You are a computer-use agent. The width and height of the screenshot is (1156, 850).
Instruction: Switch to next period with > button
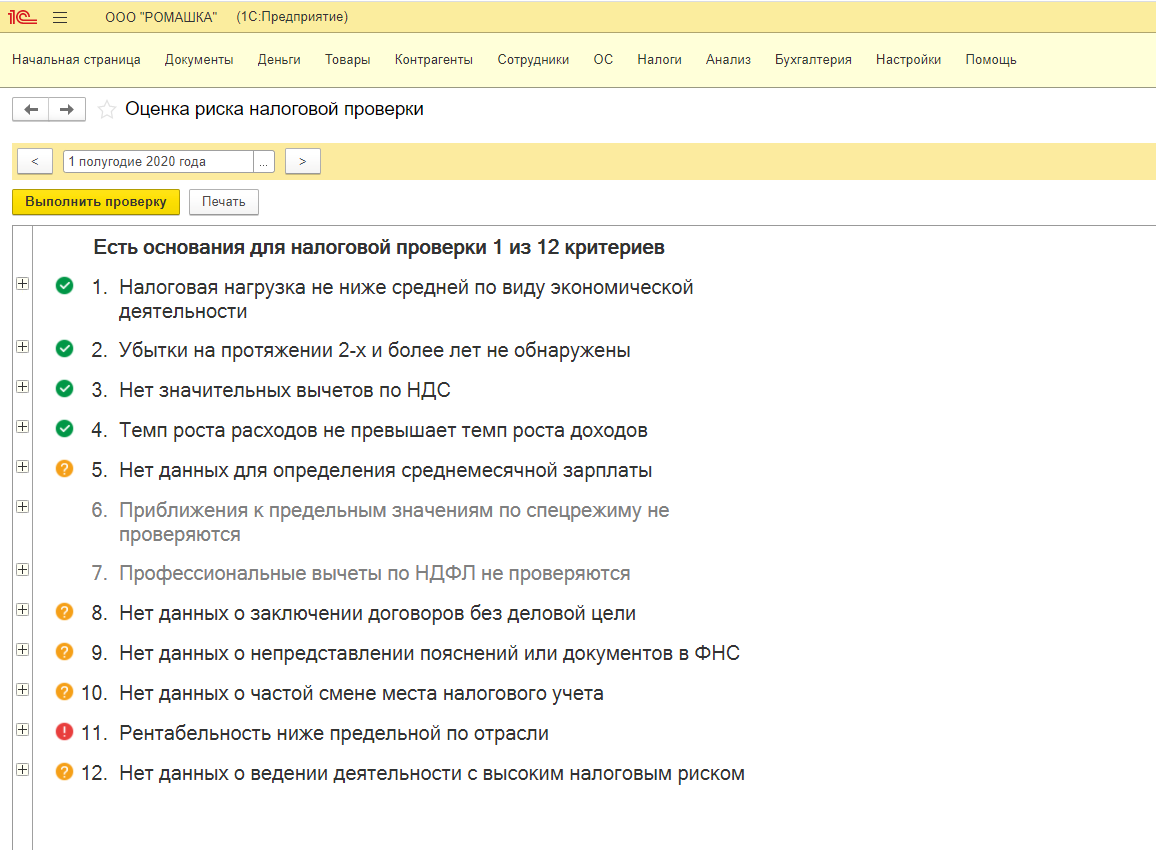[x=302, y=161]
